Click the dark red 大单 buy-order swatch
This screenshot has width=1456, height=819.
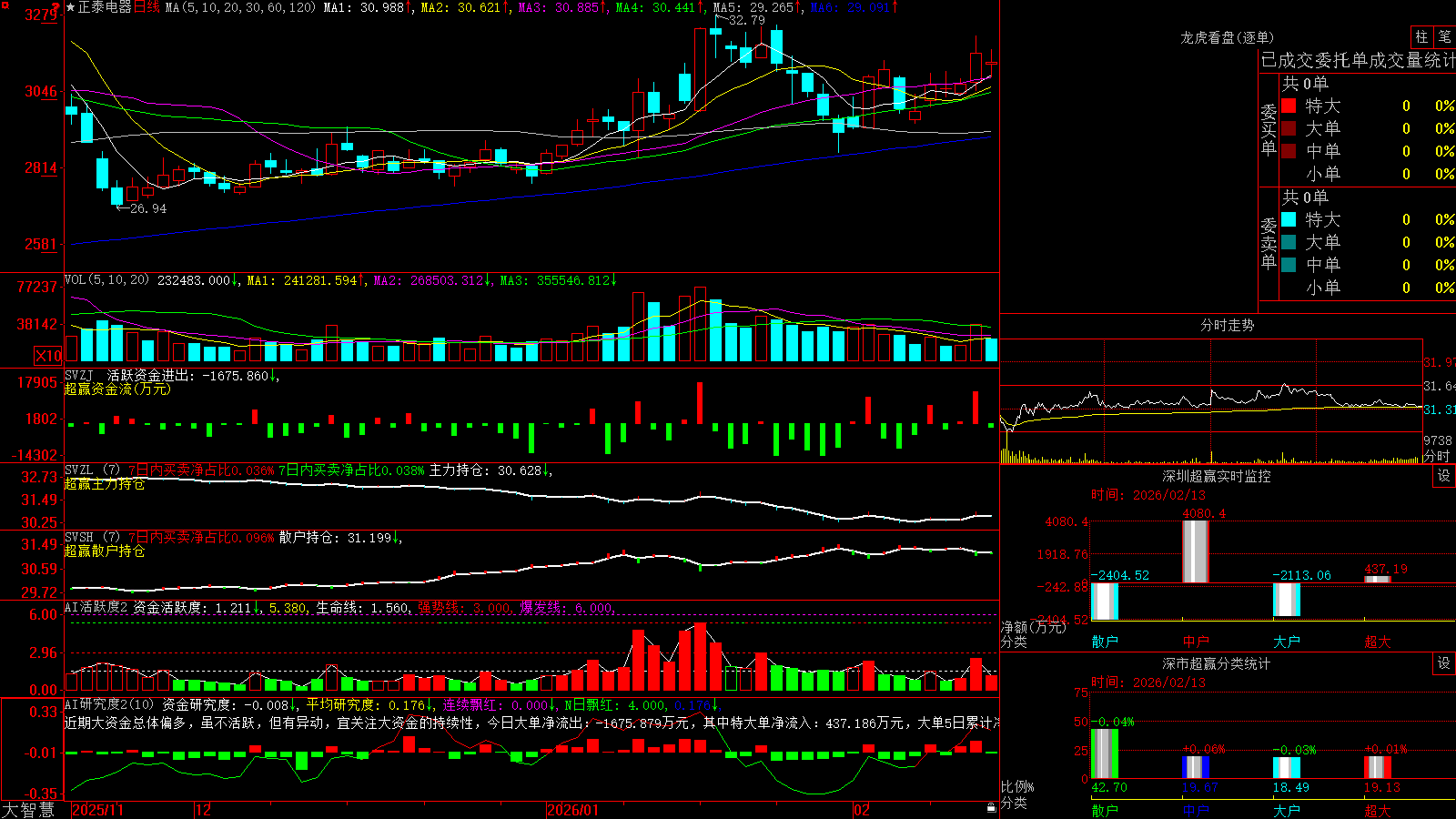(x=1289, y=128)
